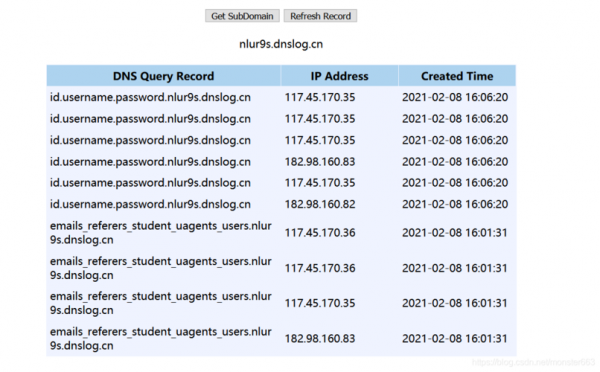Click the IP Address column header

point(339,76)
